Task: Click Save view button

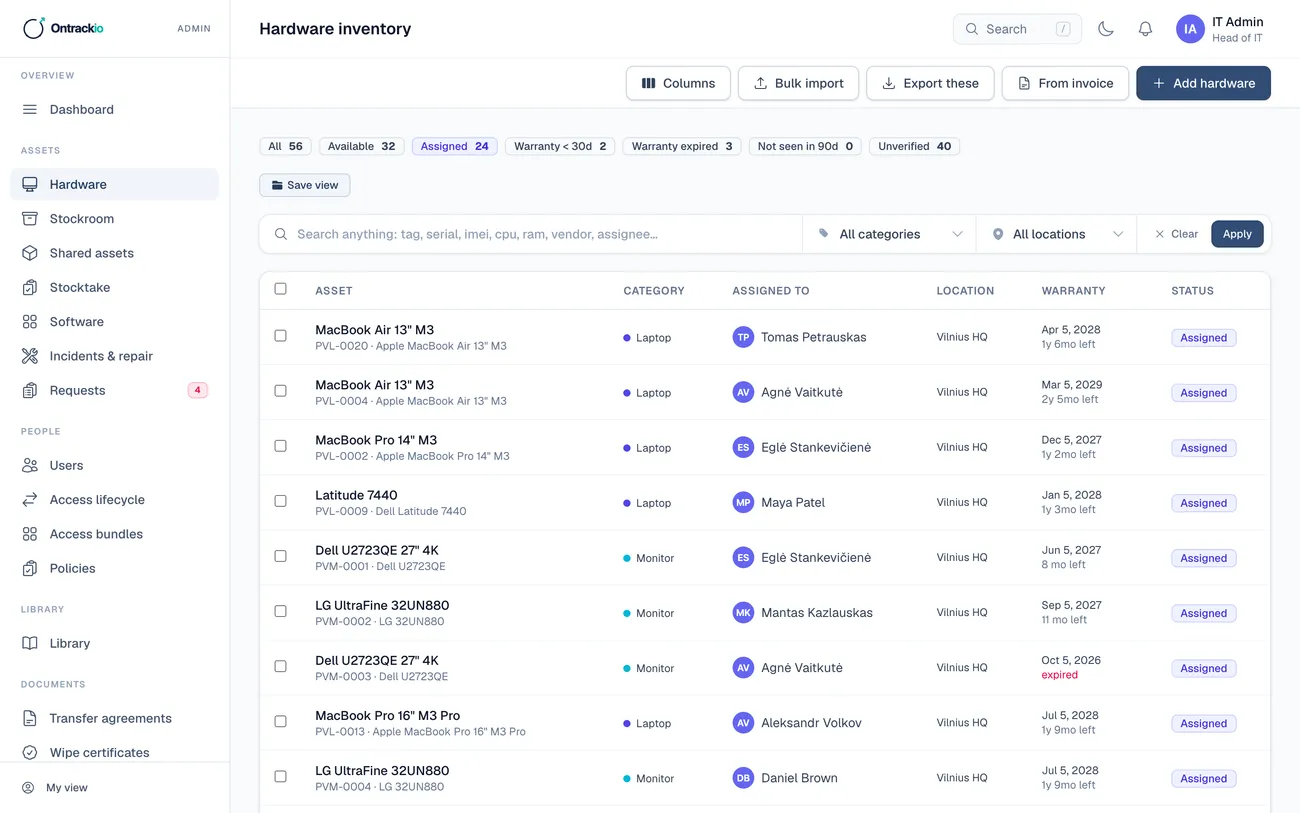Action: click(304, 185)
